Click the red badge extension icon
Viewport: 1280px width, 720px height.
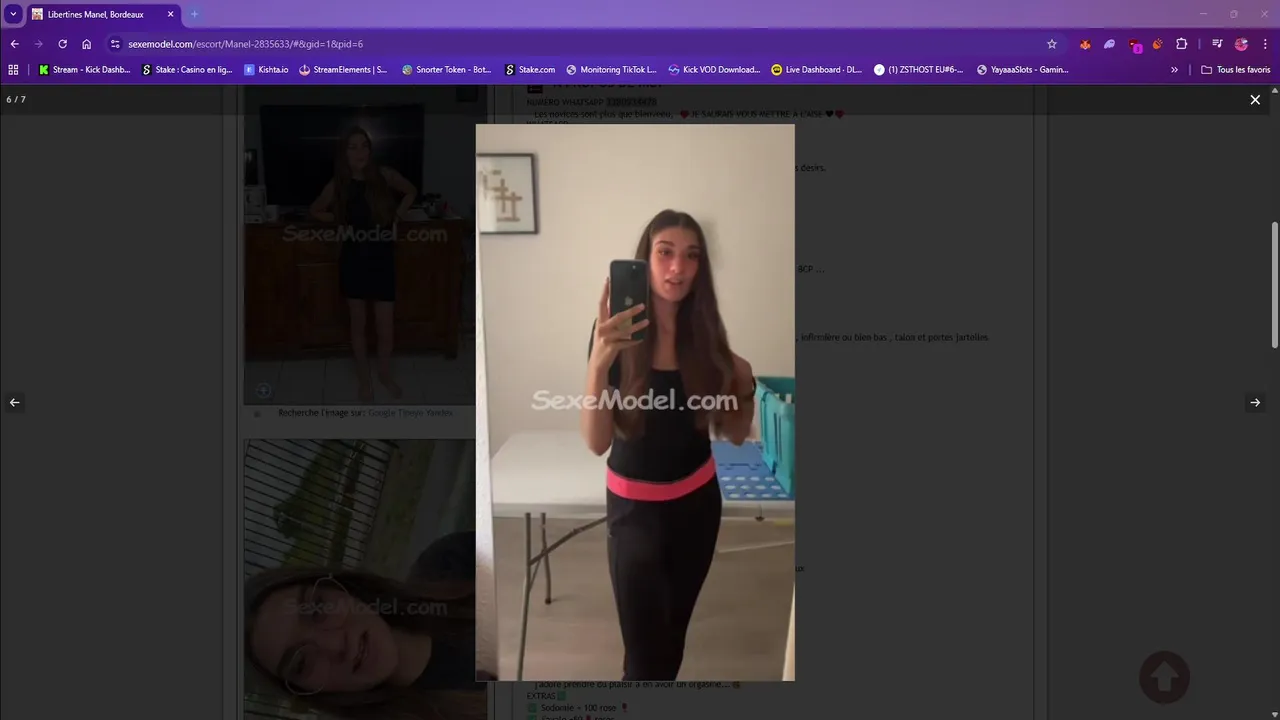click(1134, 45)
